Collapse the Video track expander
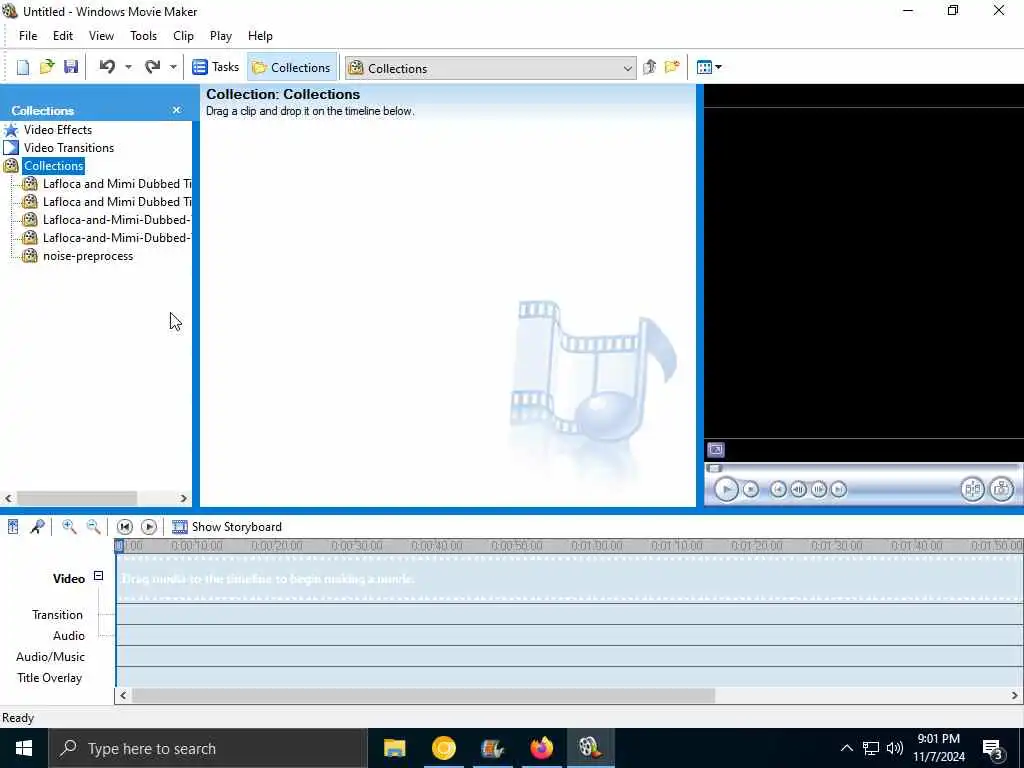 99,576
